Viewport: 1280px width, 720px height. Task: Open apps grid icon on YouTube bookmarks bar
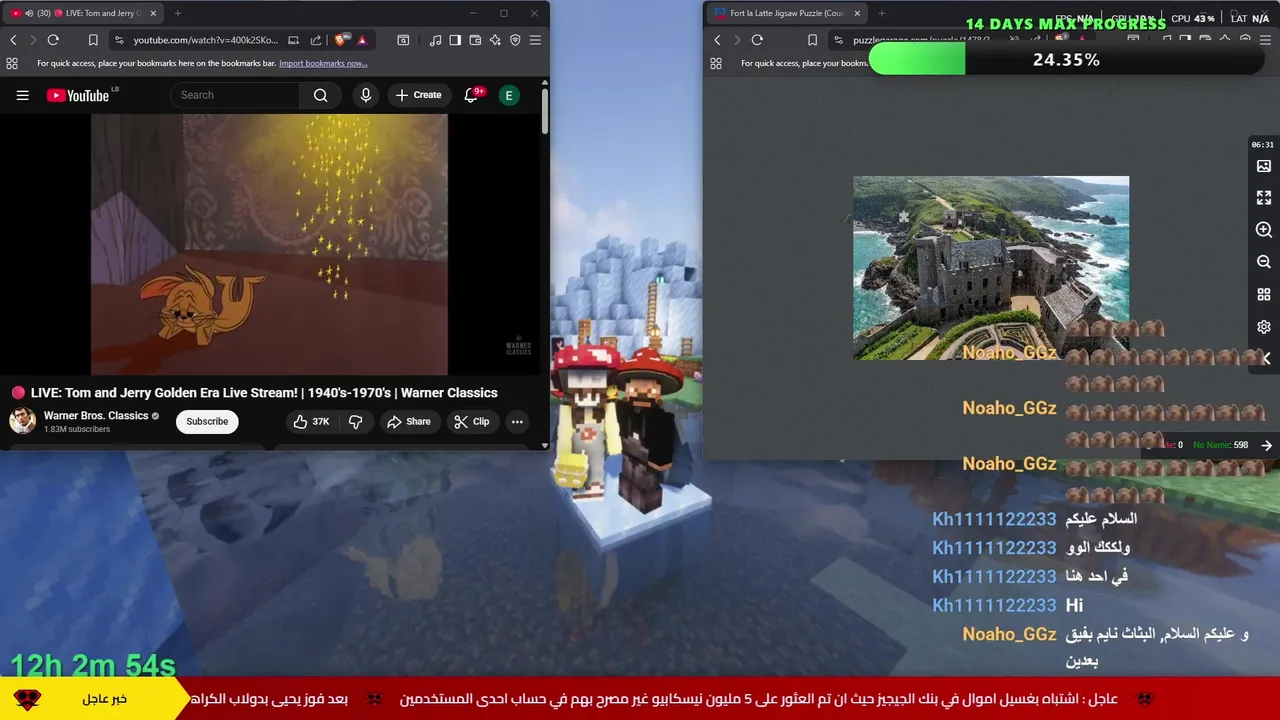click(x=12, y=63)
